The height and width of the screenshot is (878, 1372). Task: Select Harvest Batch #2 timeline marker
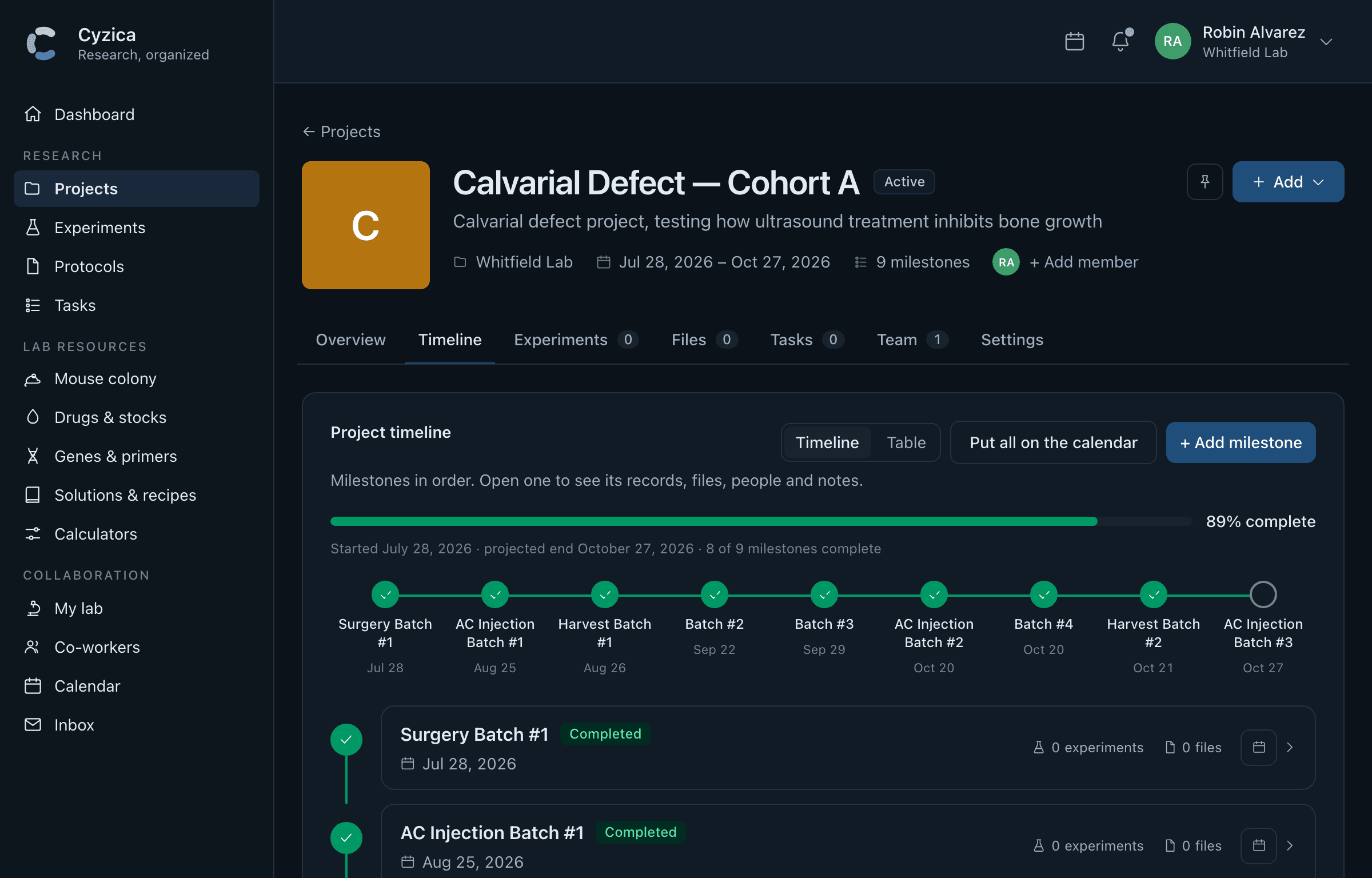[1153, 594]
